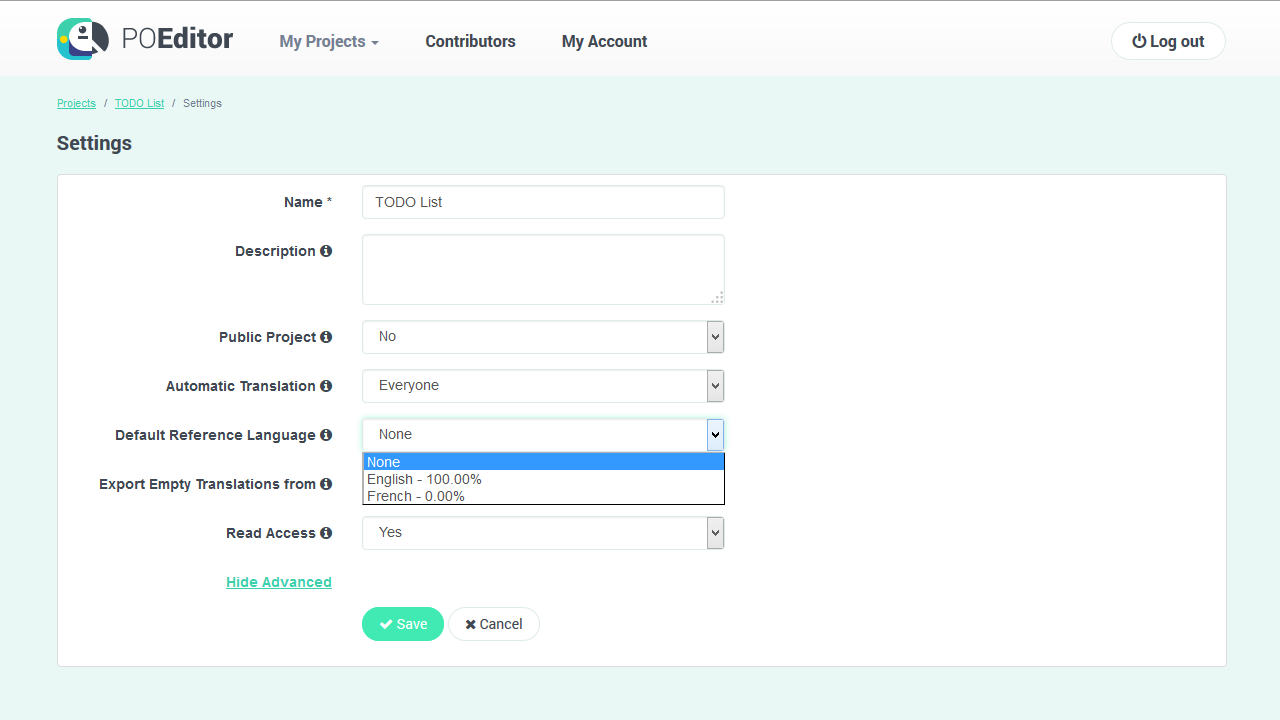Click the Read Access info icon
The width and height of the screenshot is (1280, 720).
[x=327, y=533]
